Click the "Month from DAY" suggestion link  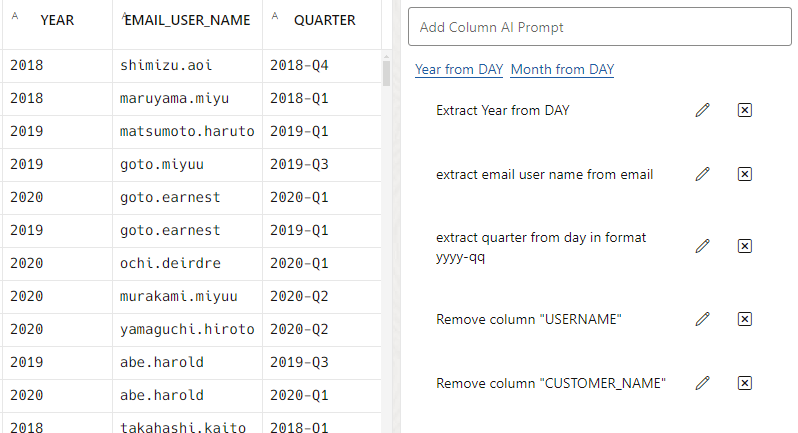[x=562, y=69]
